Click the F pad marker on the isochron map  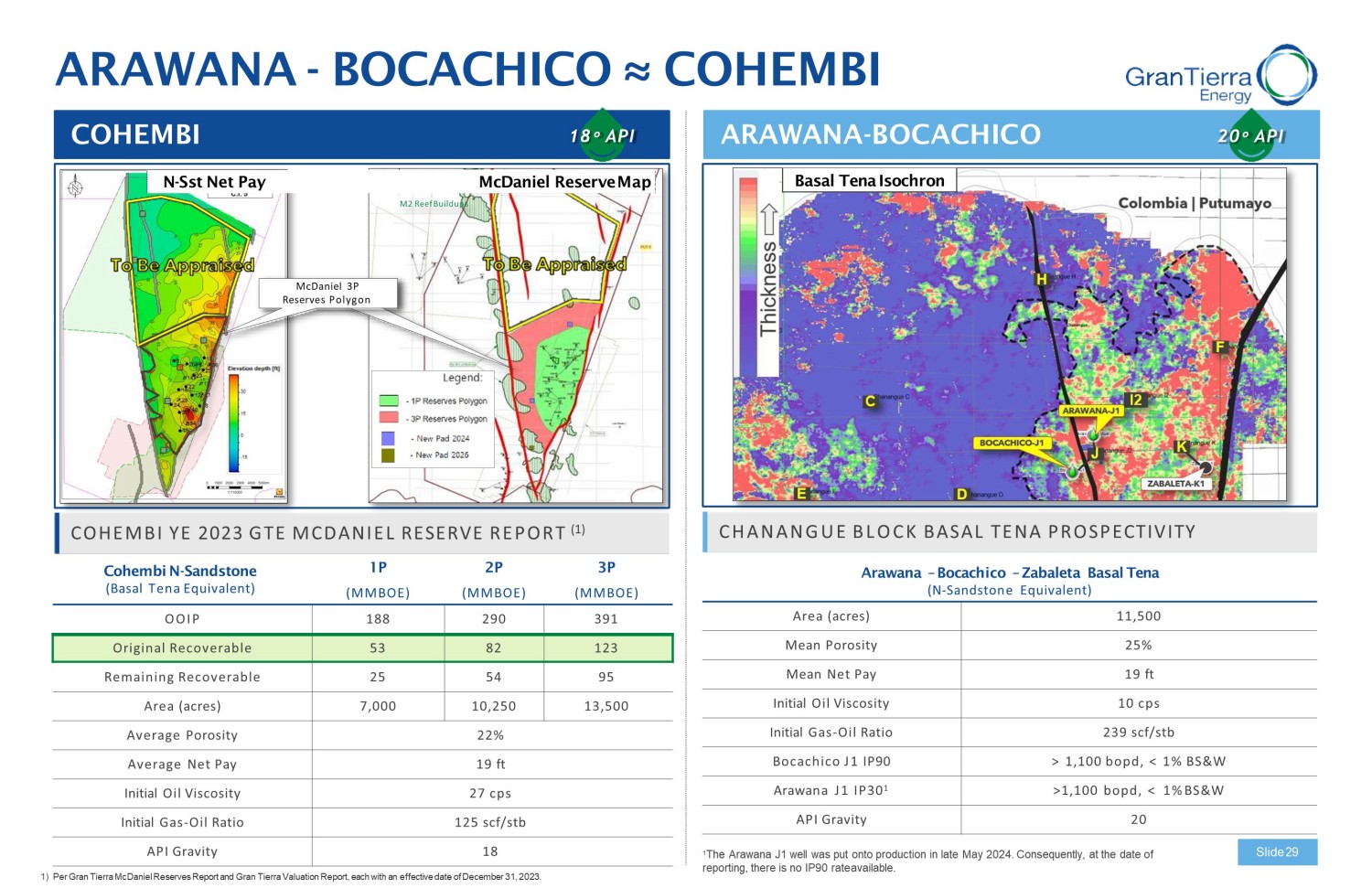pyautogui.click(x=1219, y=347)
